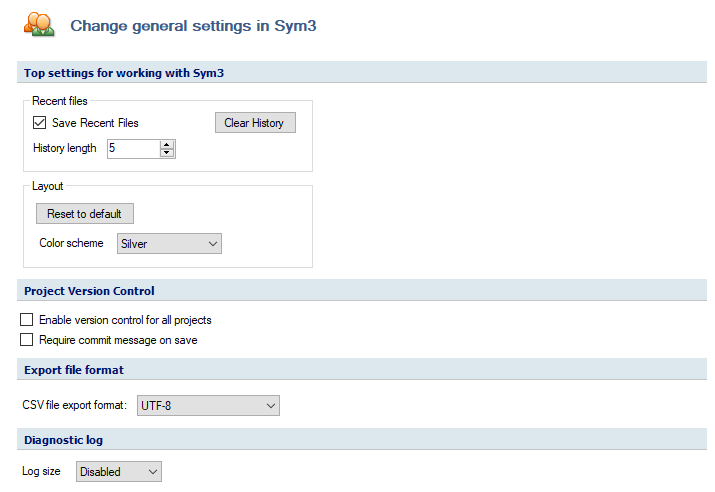Decrease History length with down arrow
The height and width of the screenshot is (492, 715).
pos(167,153)
